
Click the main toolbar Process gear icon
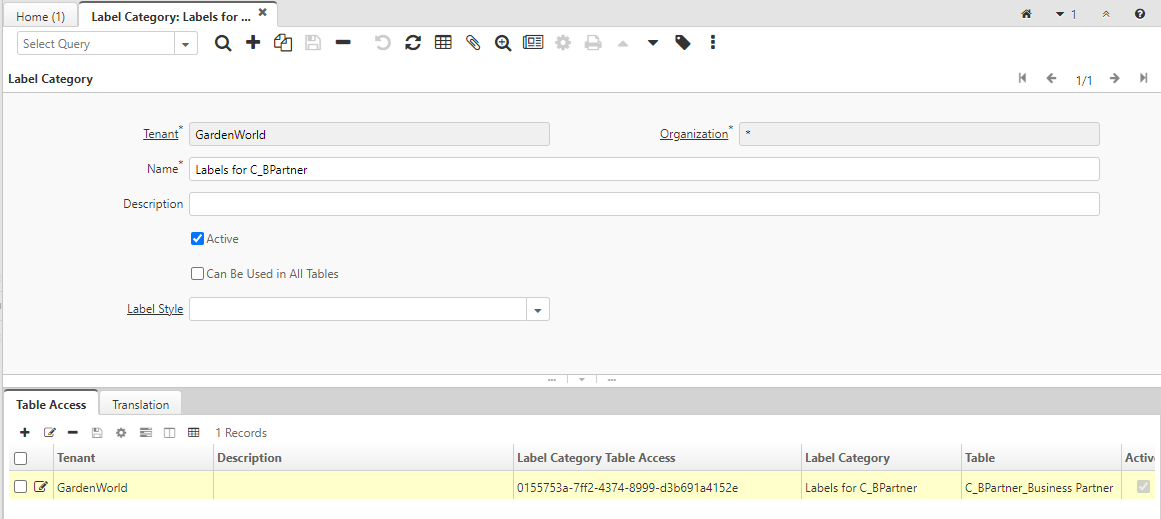pos(563,43)
